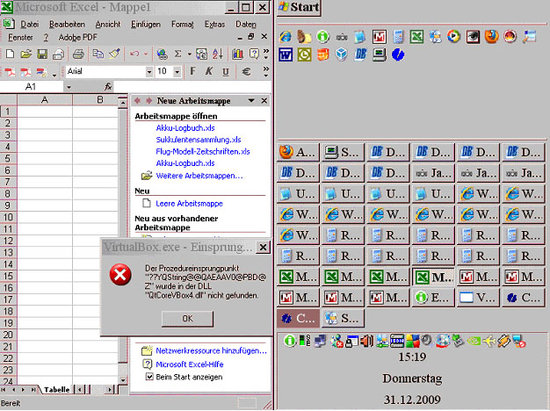Launch Microsoft Word from quick launch
This screenshot has height=411, width=550.
286,54
